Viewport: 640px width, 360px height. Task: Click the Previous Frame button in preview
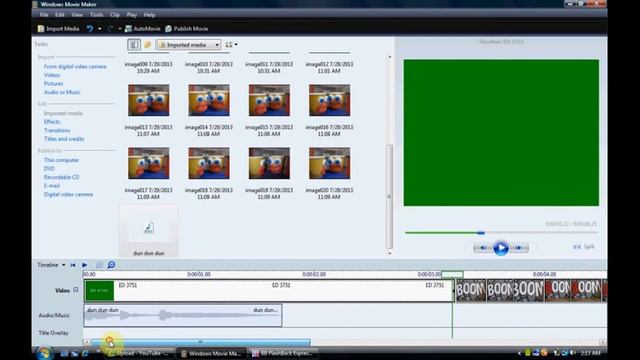click(483, 247)
